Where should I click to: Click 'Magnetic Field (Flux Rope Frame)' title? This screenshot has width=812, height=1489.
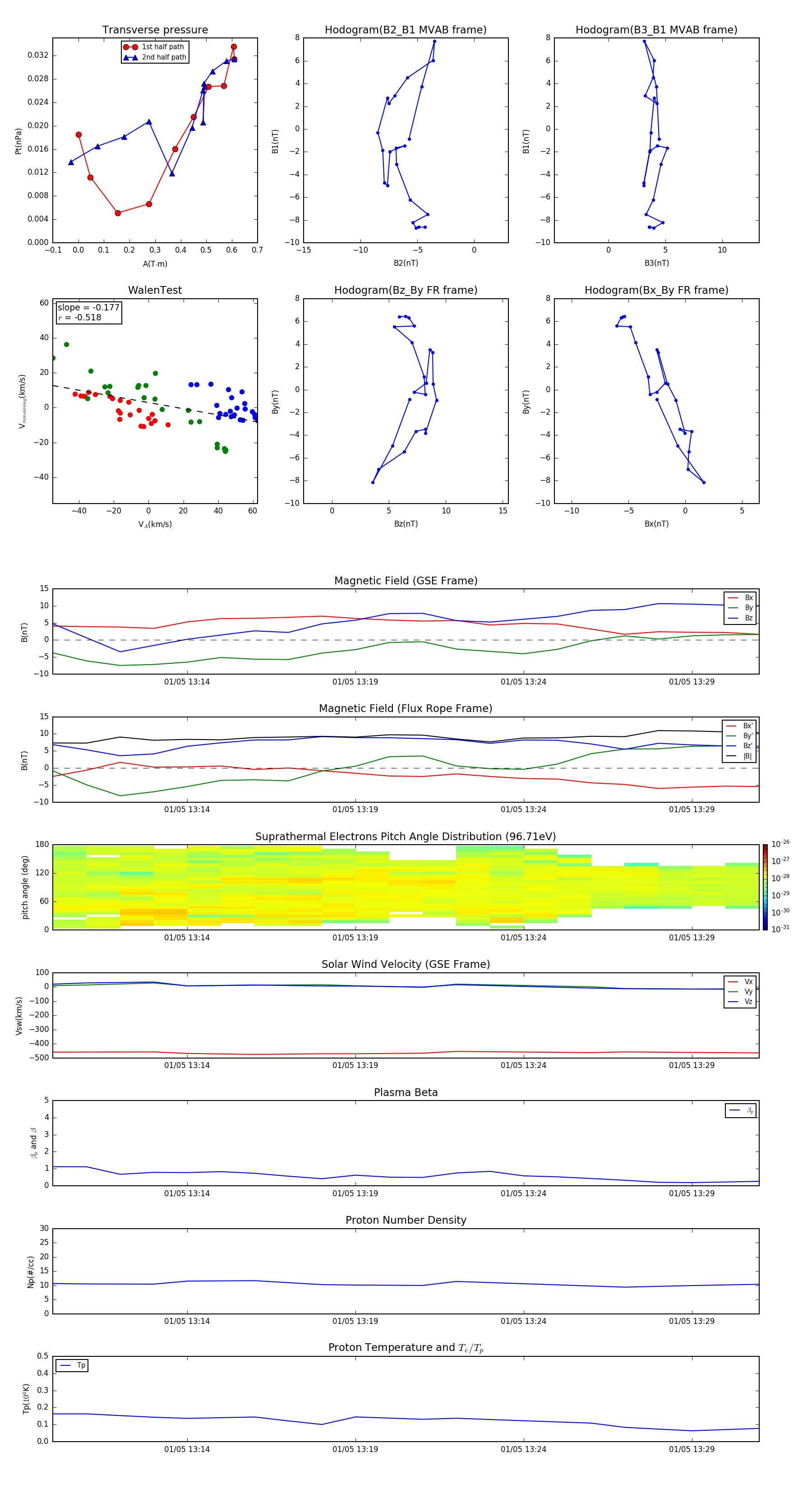pyautogui.click(x=406, y=709)
